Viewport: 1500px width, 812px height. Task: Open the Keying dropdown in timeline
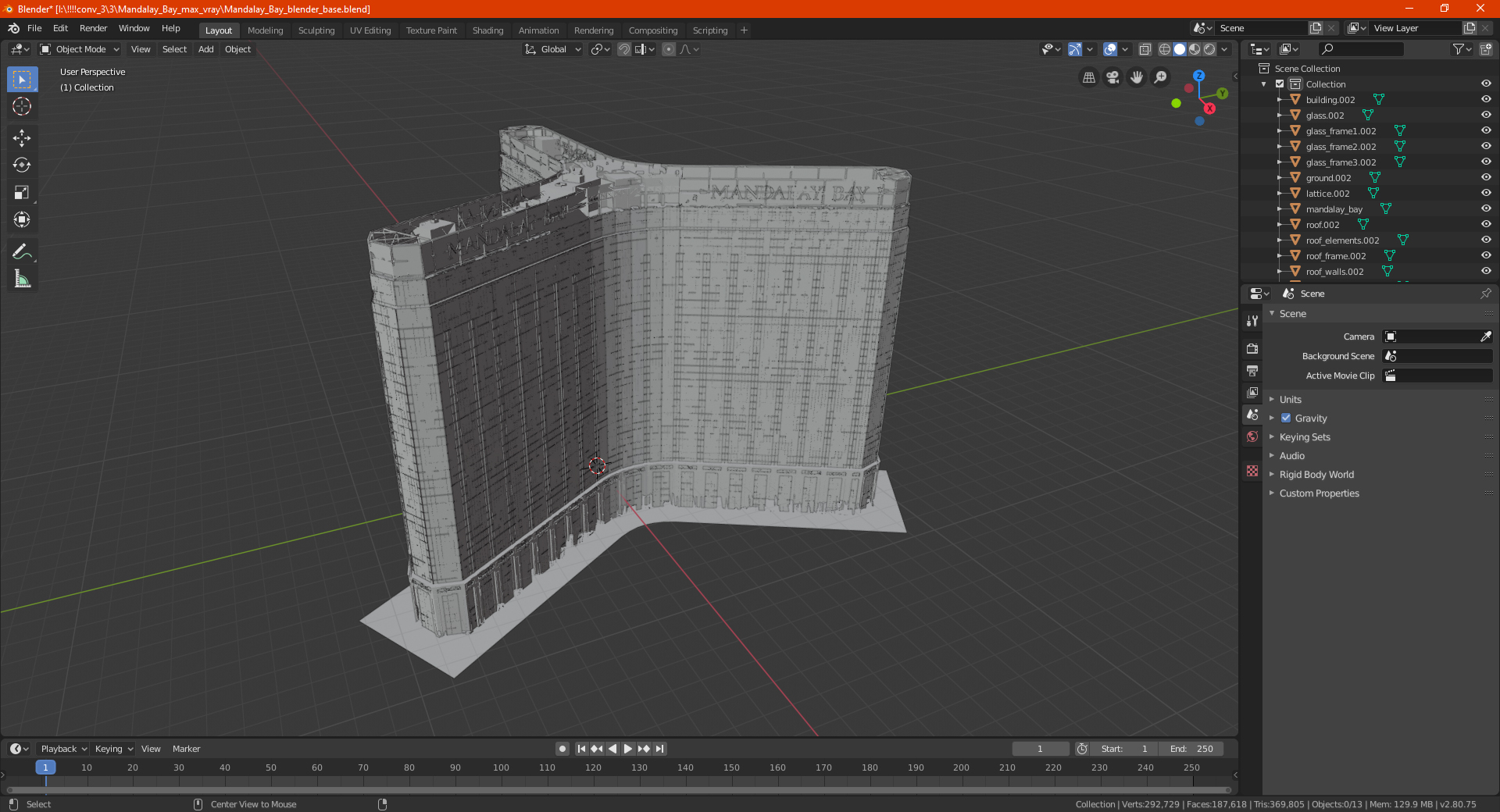coord(114,749)
